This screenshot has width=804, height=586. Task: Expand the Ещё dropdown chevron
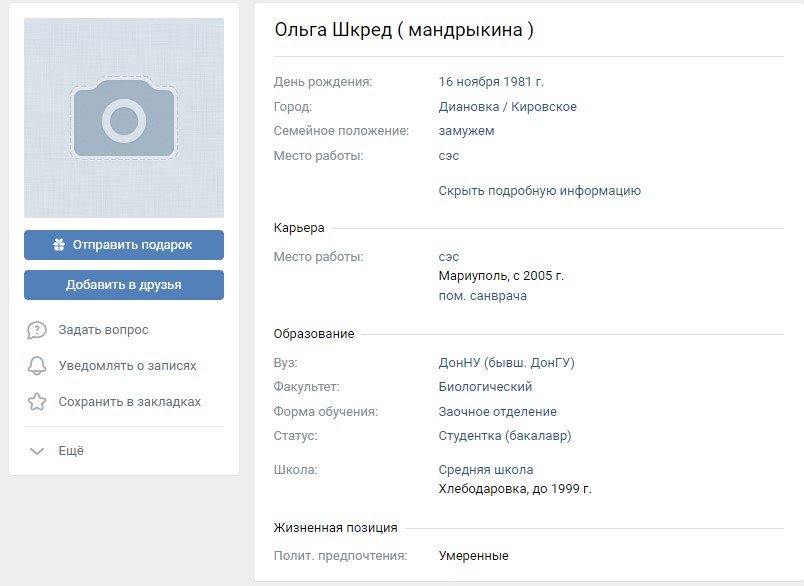[x=37, y=451]
